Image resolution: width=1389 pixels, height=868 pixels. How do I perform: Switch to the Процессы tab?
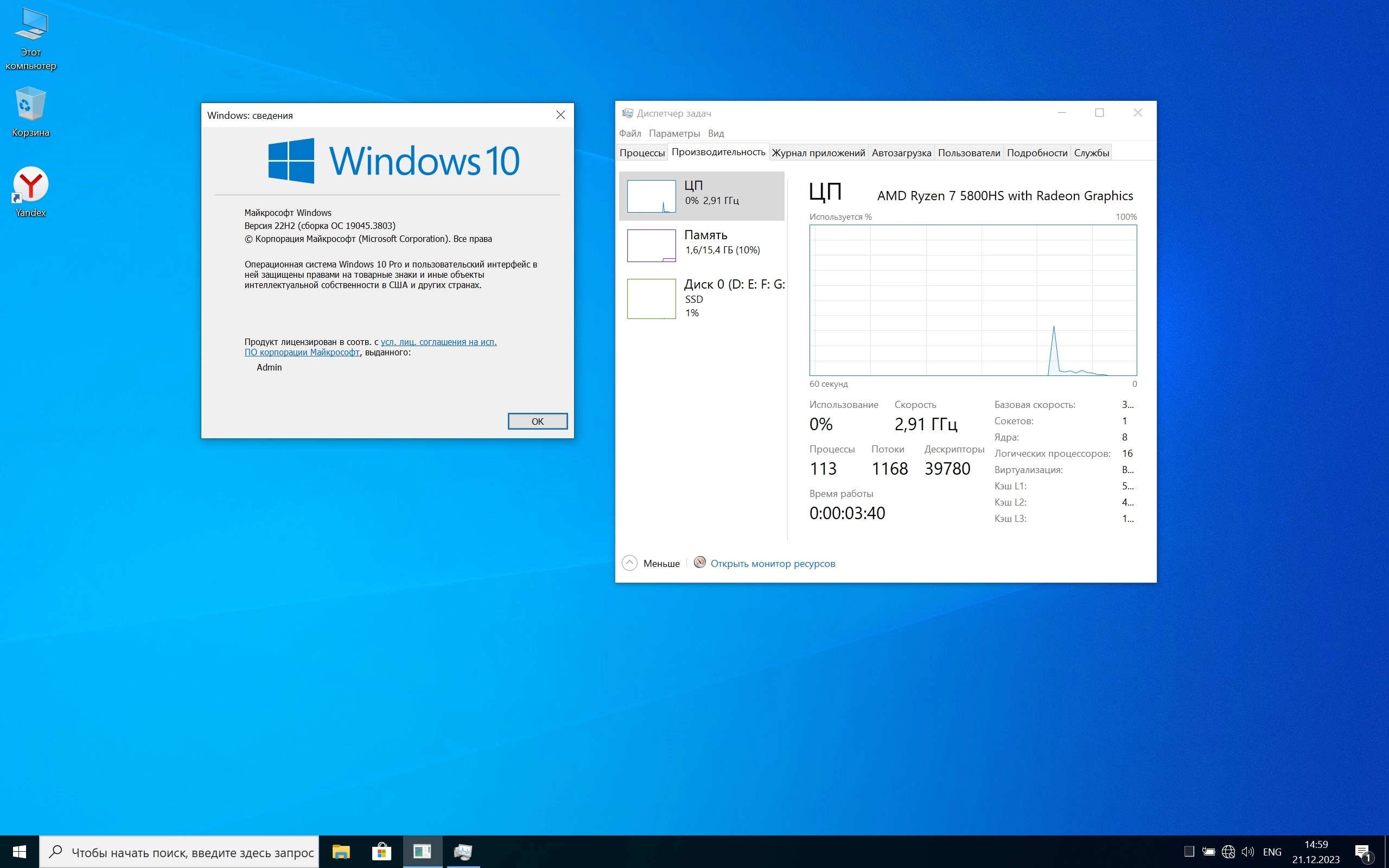tap(642, 152)
